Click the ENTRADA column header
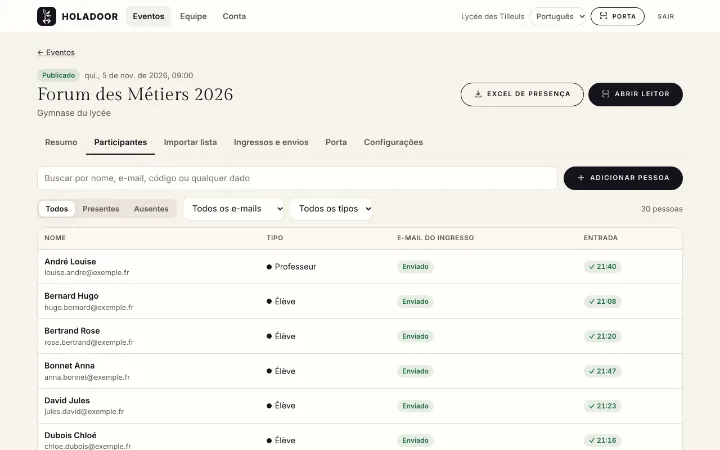Image resolution: width=720 pixels, height=450 pixels. pos(601,238)
